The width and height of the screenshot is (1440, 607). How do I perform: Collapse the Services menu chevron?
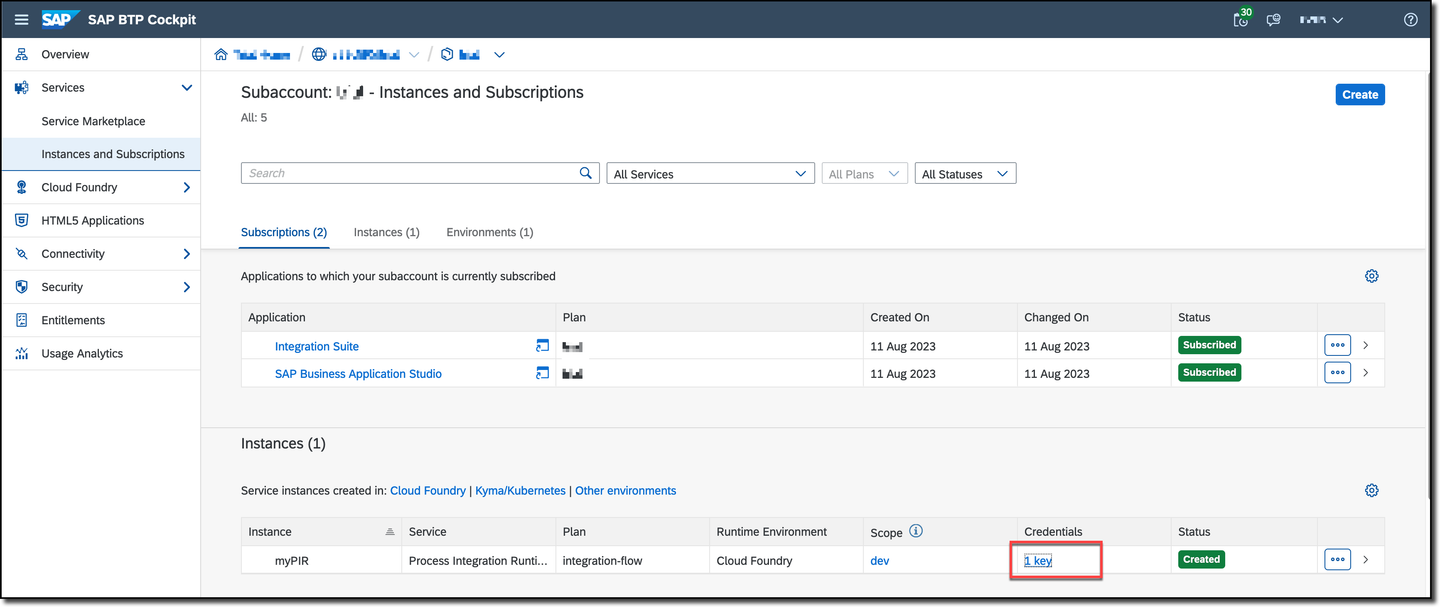point(186,88)
